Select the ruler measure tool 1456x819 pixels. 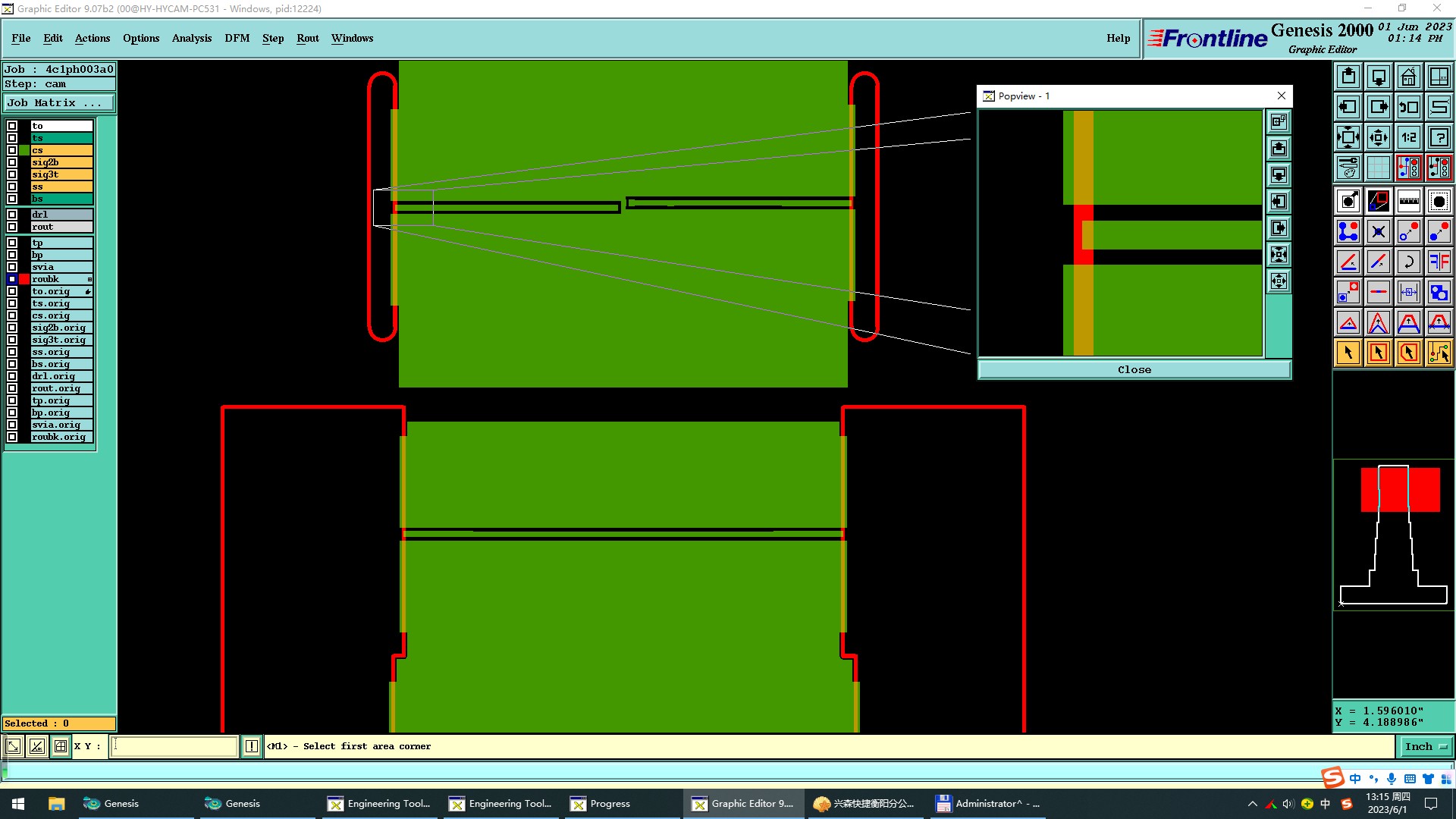[1408, 201]
